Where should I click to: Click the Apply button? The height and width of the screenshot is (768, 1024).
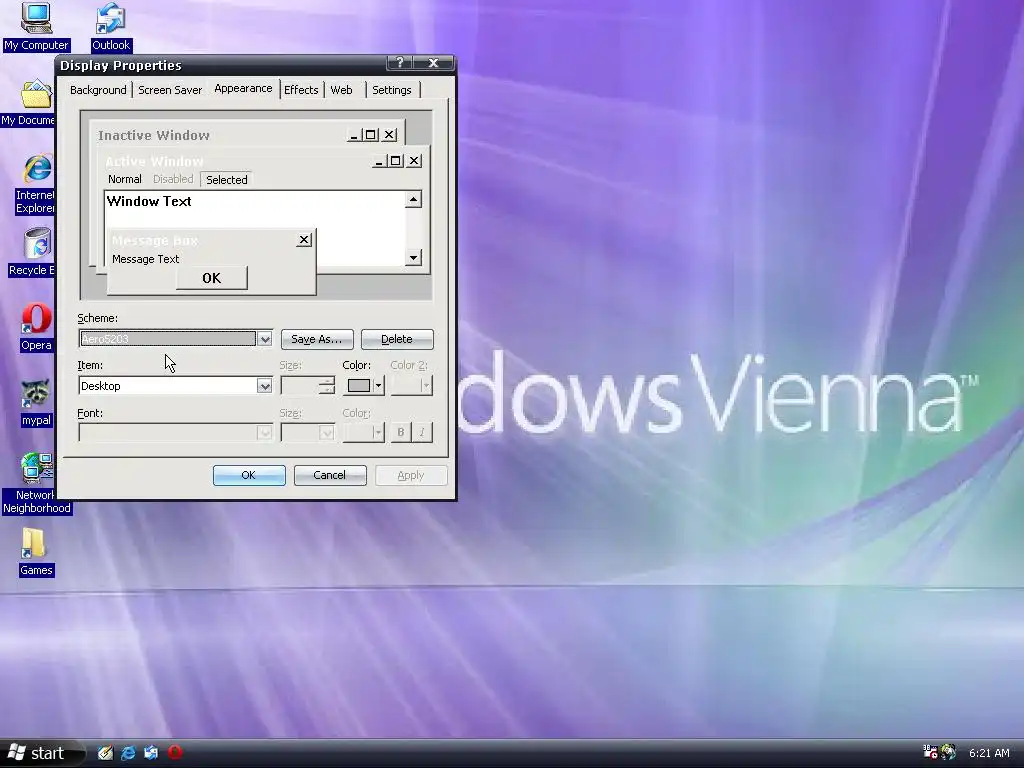(x=411, y=475)
